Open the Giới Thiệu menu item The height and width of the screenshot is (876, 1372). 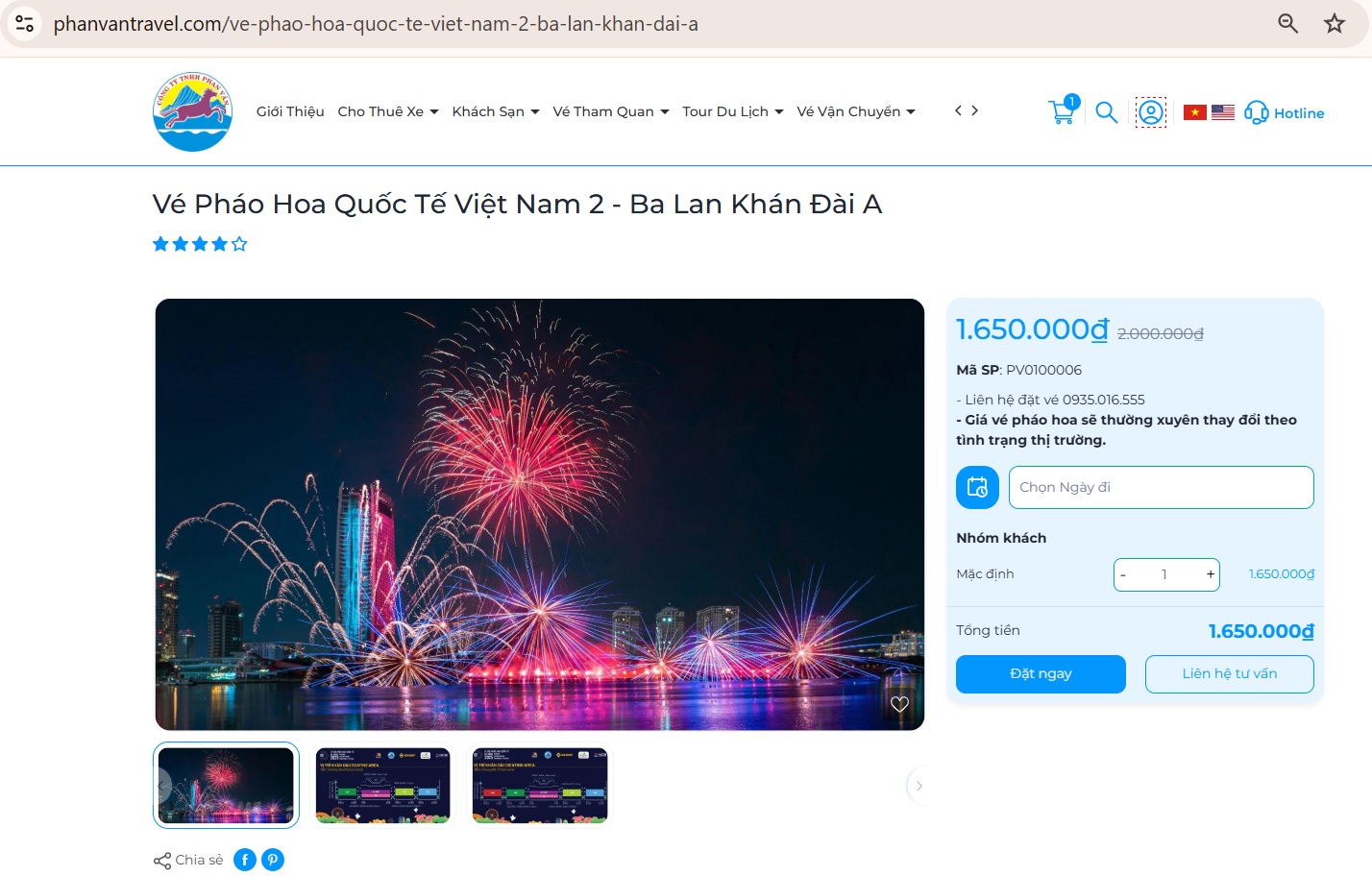coord(290,111)
